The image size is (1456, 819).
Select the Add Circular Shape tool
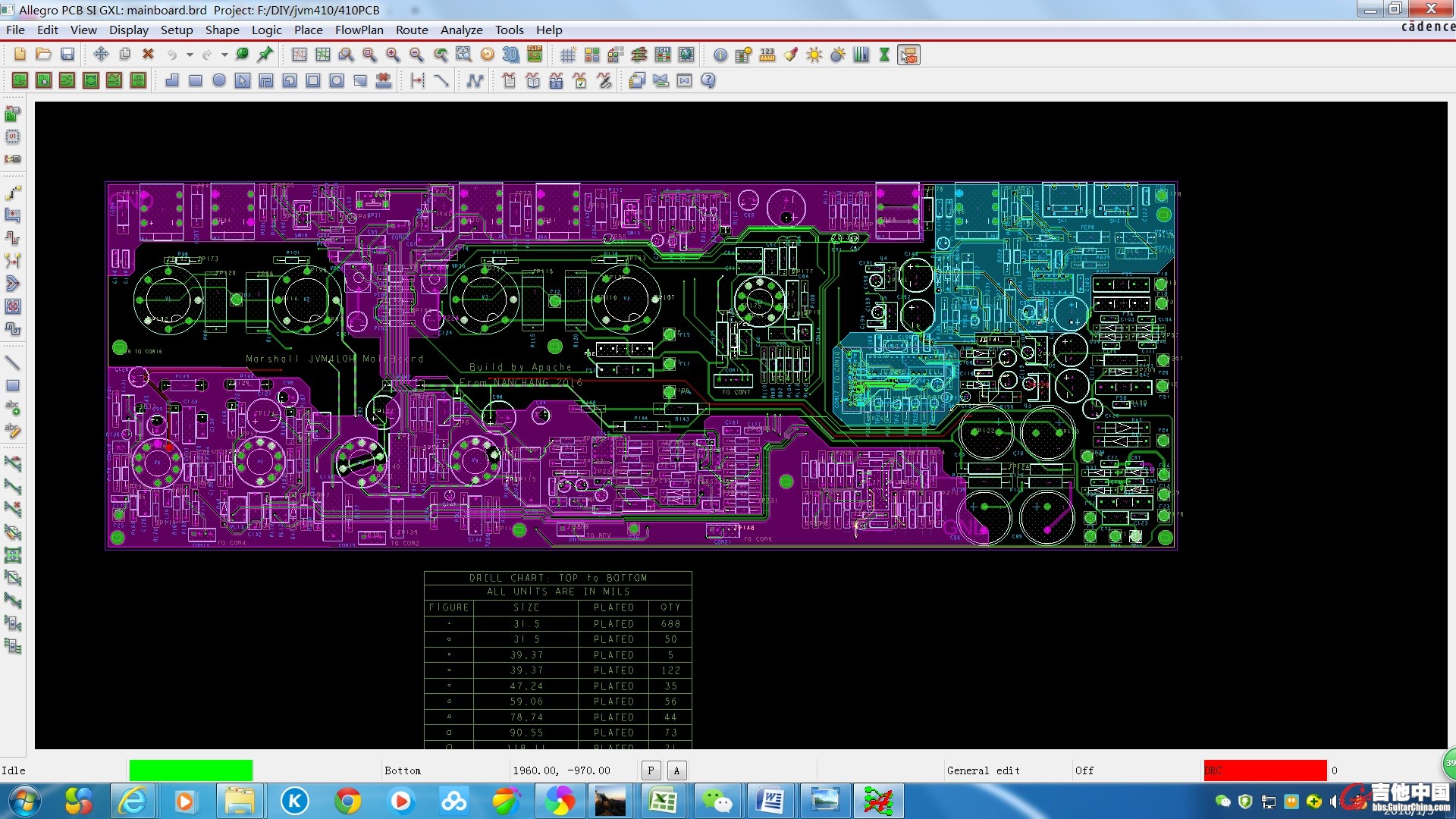[x=219, y=80]
